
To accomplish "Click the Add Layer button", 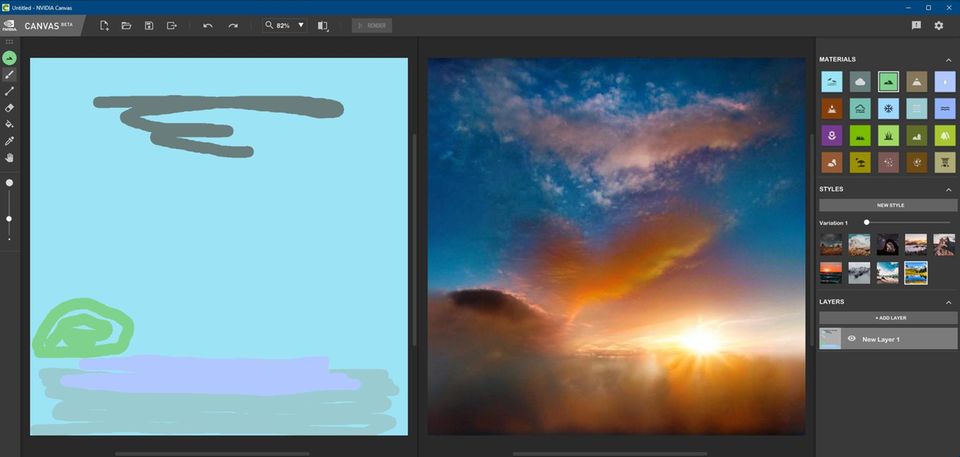I will (888, 318).
